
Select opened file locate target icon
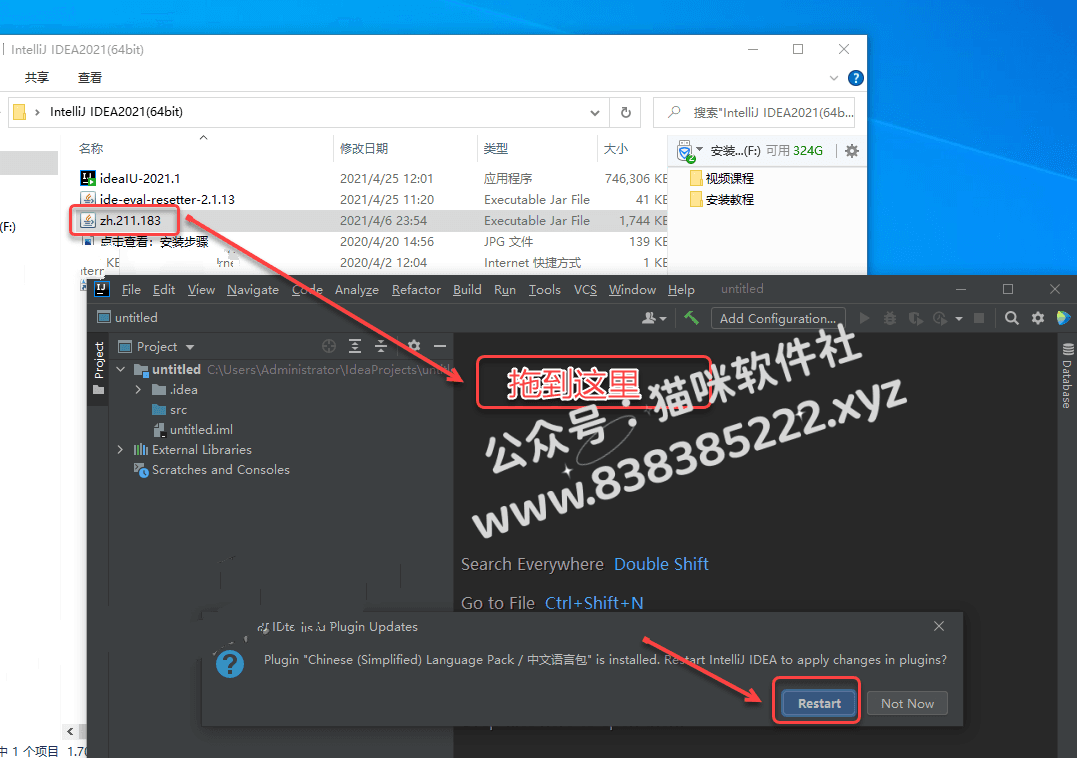click(x=329, y=346)
